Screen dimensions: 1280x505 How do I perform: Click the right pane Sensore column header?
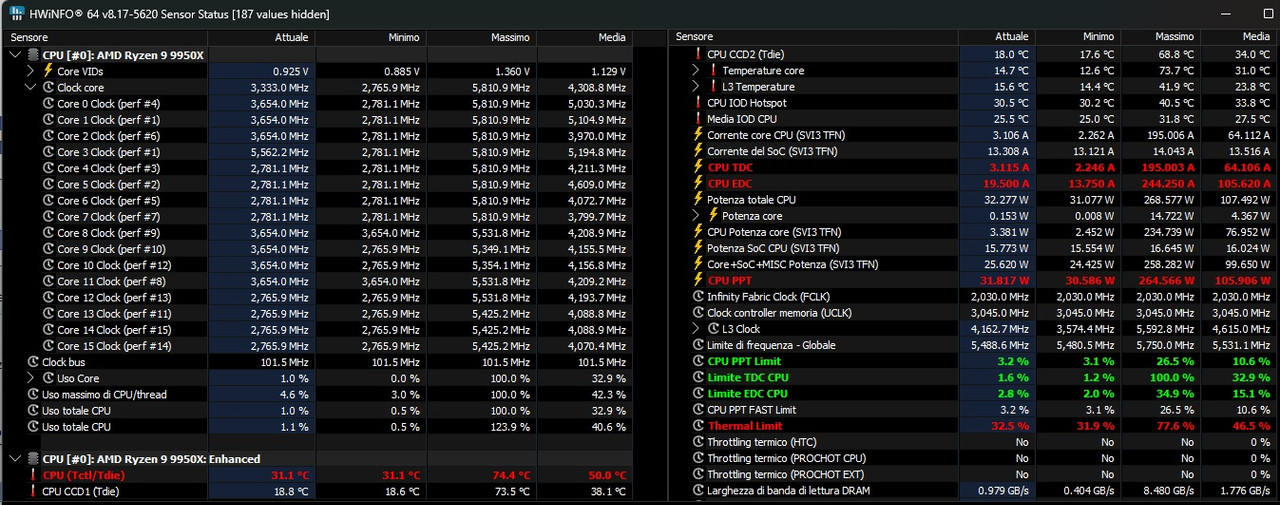click(x=814, y=37)
